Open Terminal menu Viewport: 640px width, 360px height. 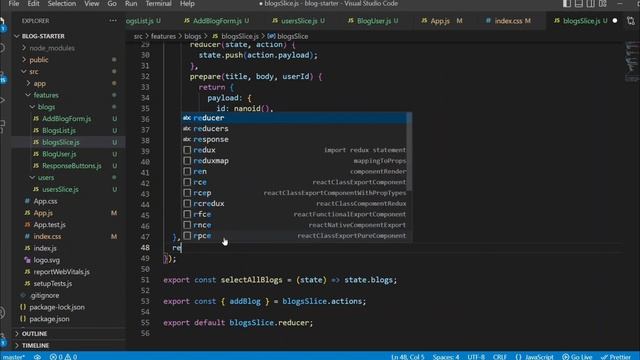pyautogui.click(x=158, y=4)
